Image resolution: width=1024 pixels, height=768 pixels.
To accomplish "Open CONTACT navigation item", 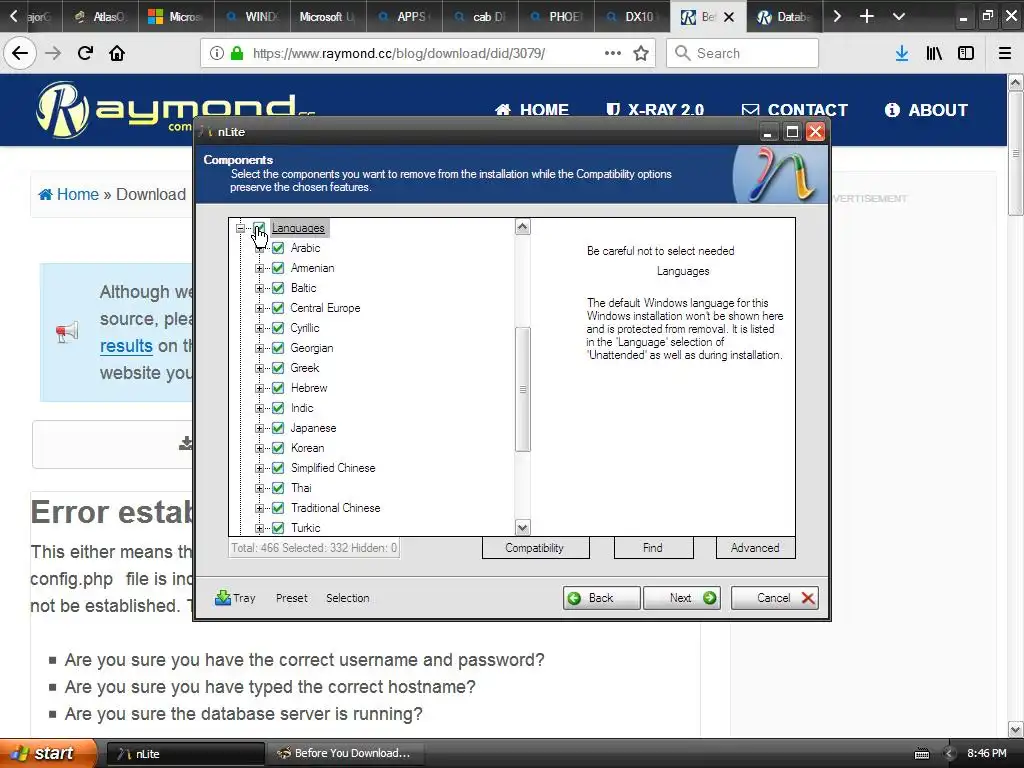I will [795, 110].
